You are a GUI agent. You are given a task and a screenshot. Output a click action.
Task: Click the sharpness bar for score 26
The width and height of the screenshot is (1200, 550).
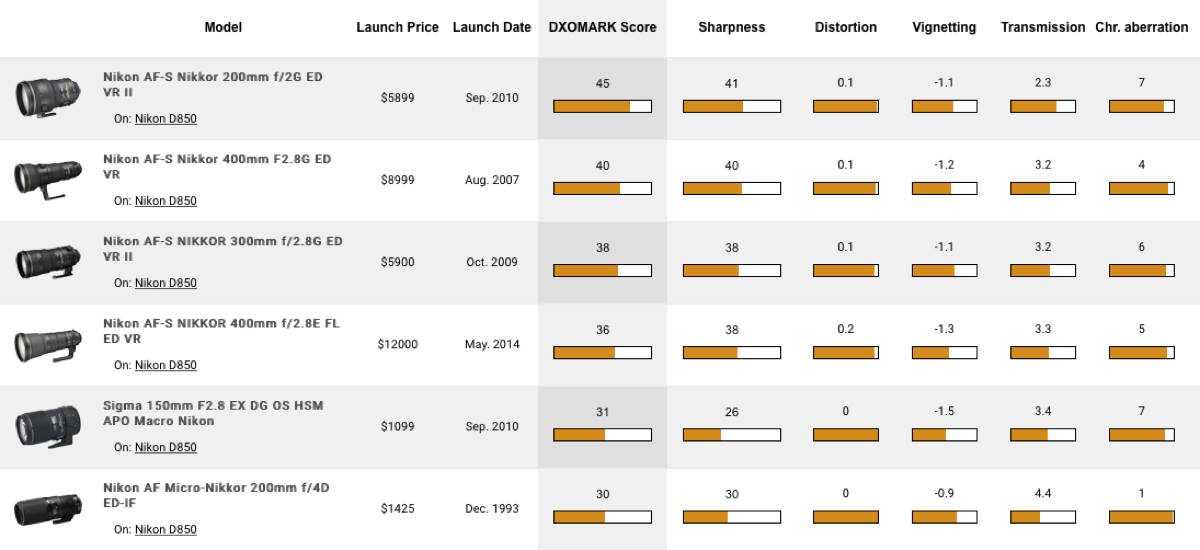tap(731, 435)
